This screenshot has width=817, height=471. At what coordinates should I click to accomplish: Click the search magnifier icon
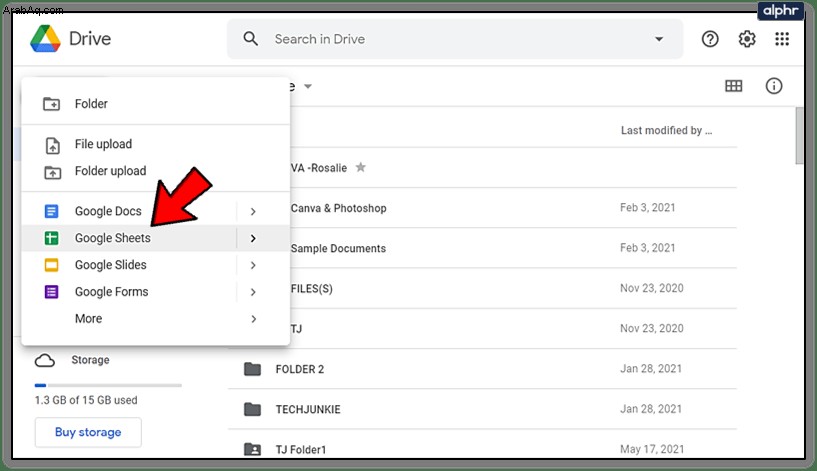251,39
